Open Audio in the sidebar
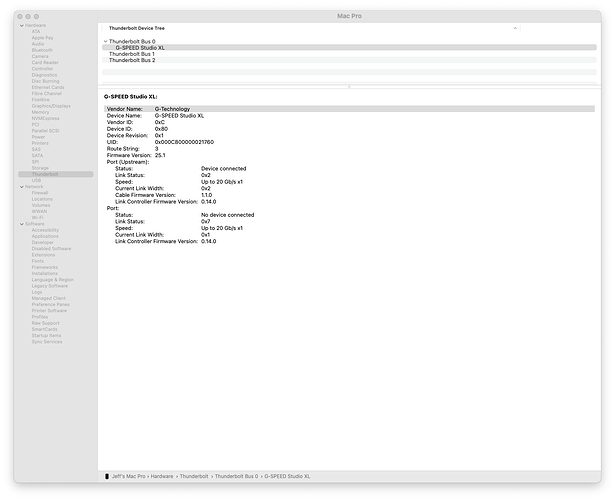The image size is (615, 500). pos(38,44)
